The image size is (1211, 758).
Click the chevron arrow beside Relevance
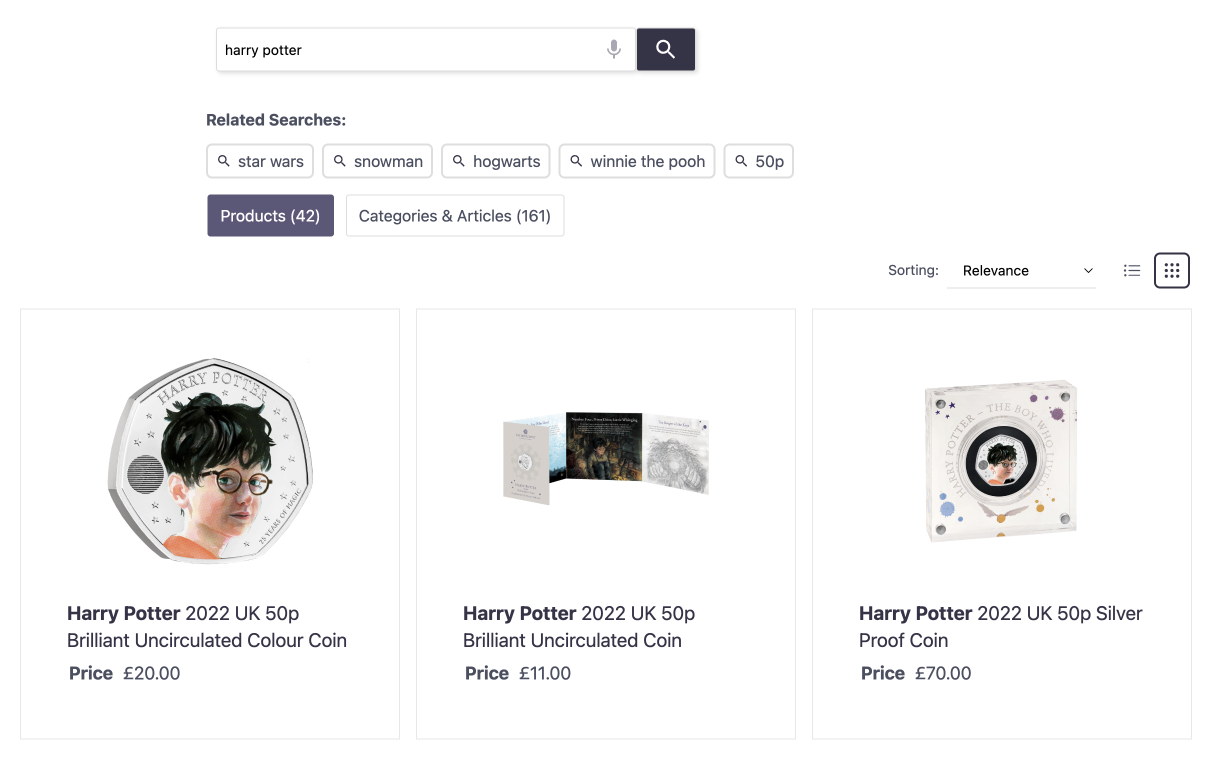(x=1088, y=271)
